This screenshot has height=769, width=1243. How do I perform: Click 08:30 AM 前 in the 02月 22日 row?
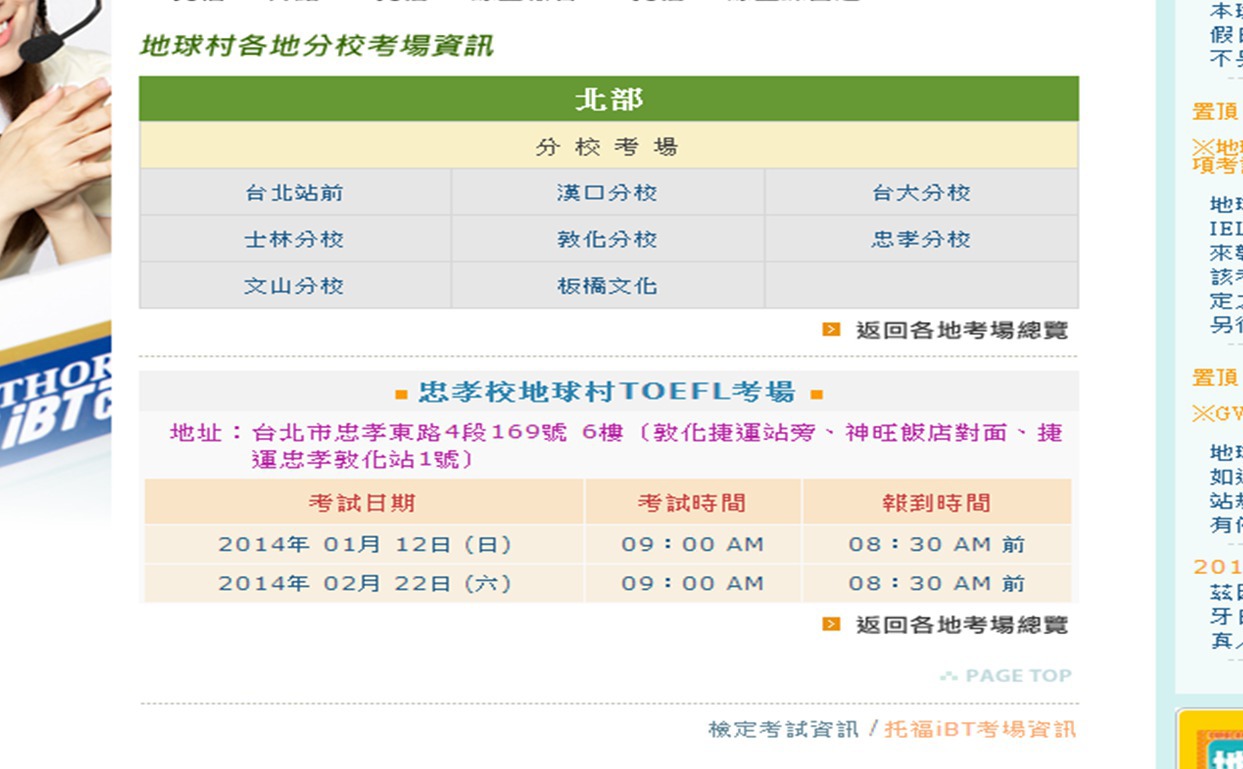coord(937,584)
